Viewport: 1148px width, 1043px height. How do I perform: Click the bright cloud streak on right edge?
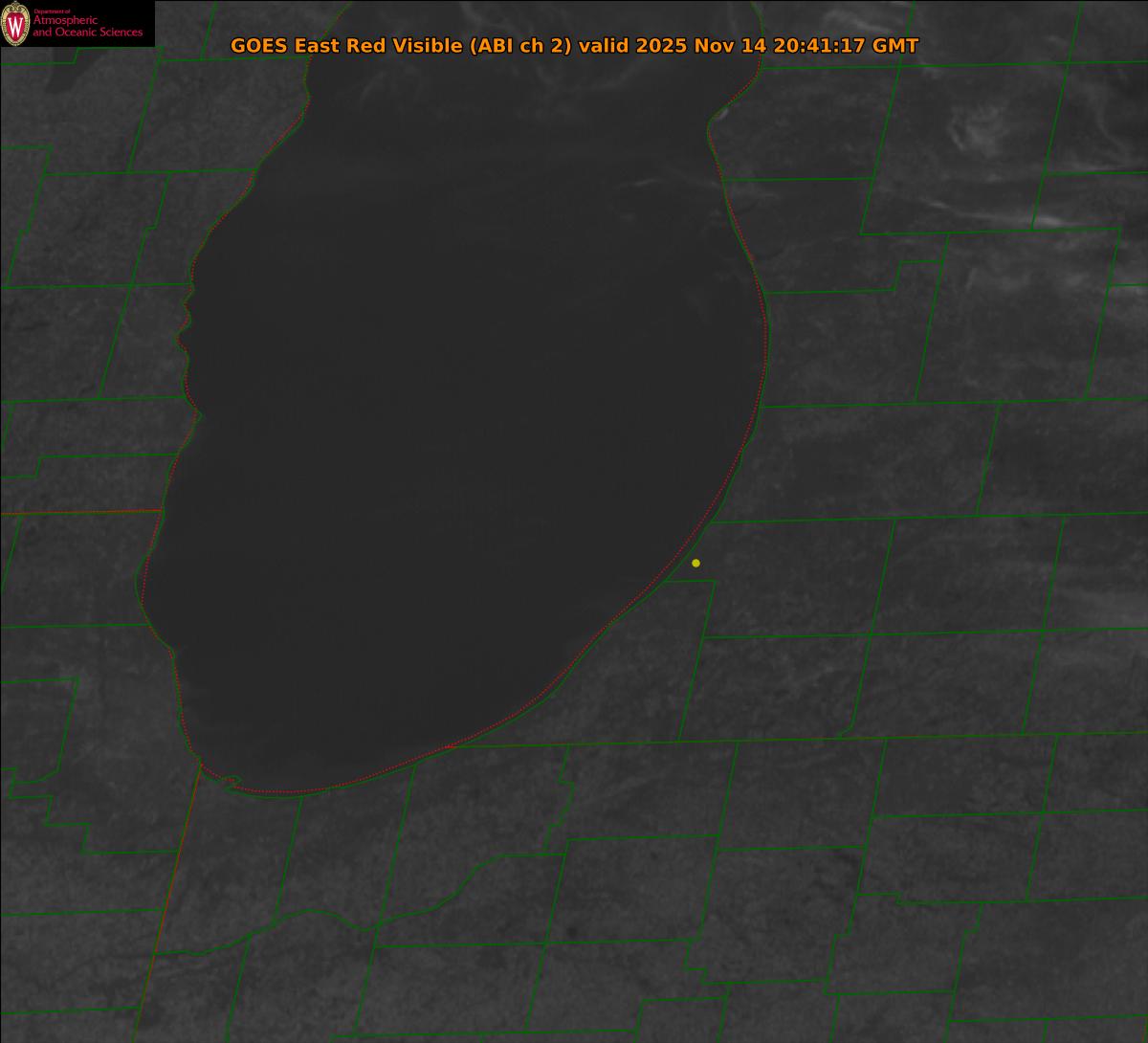pyautogui.click(x=1052, y=220)
